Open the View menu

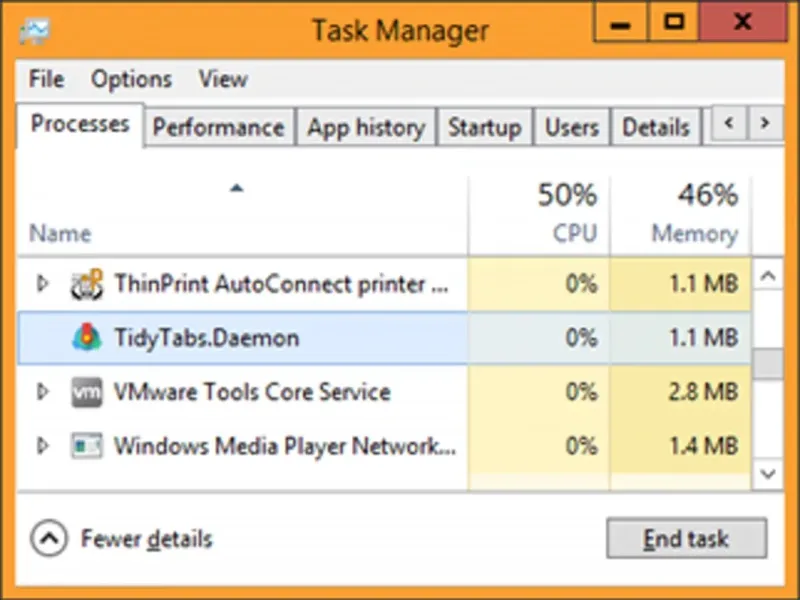[x=223, y=79]
